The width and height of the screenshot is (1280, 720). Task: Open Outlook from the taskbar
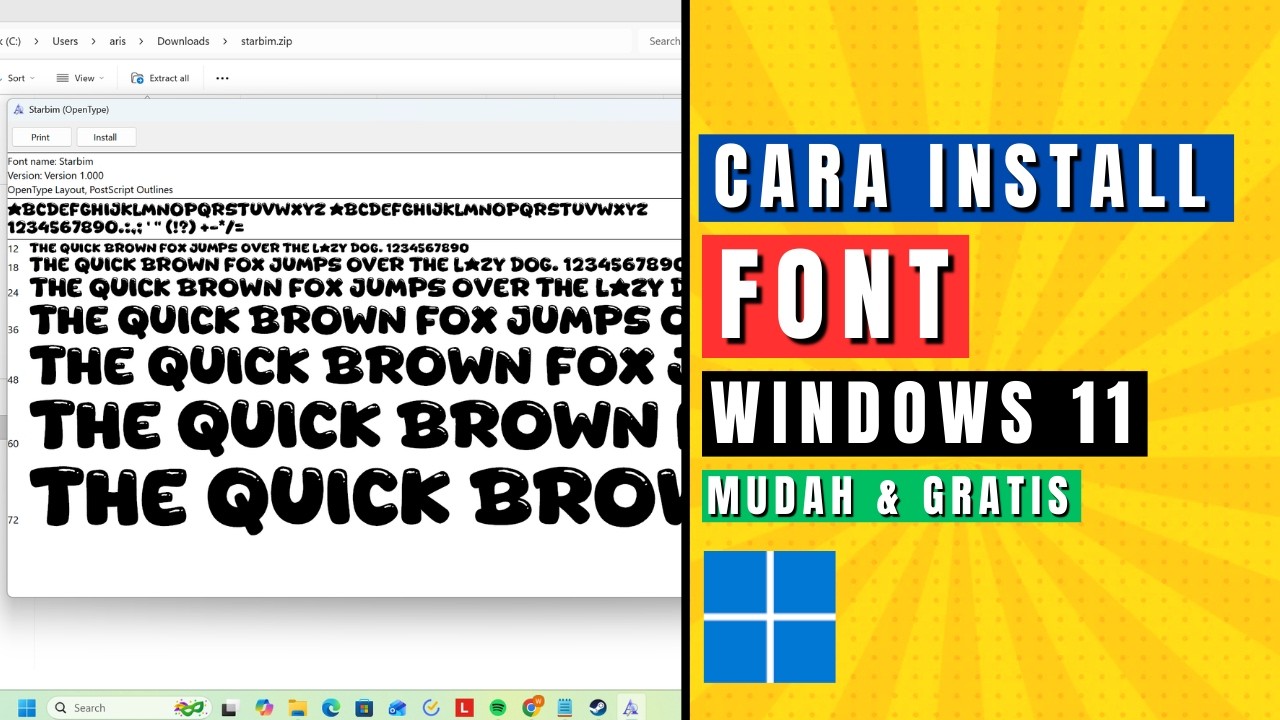(397, 707)
